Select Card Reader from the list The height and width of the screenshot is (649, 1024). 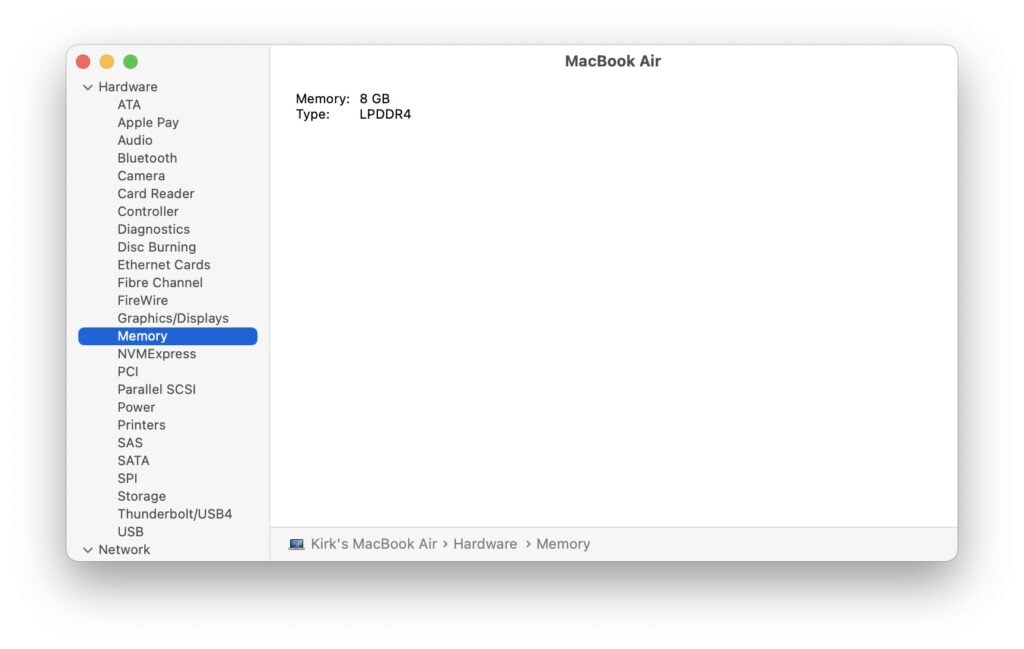pos(155,194)
